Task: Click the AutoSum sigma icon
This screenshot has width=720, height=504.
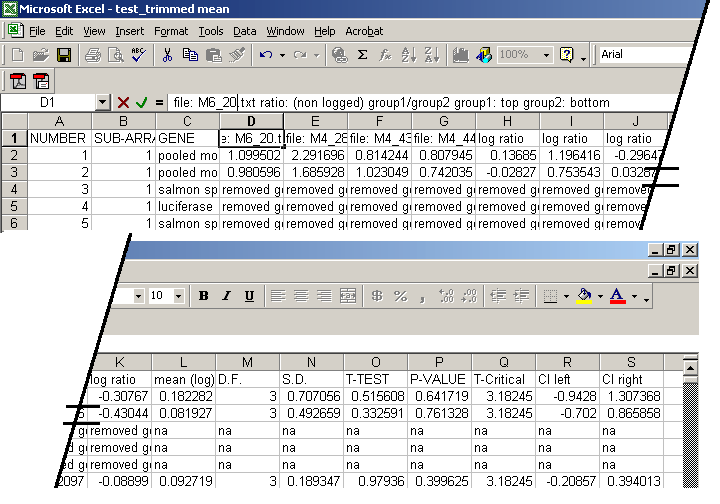Action: (362, 55)
